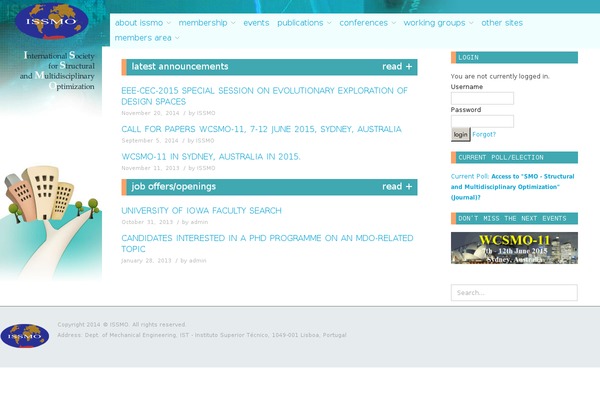Viewport: 600px width, 400px height.
Task: Click author ISSMO on November 20, 2014 post
Action: tap(206, 113)
